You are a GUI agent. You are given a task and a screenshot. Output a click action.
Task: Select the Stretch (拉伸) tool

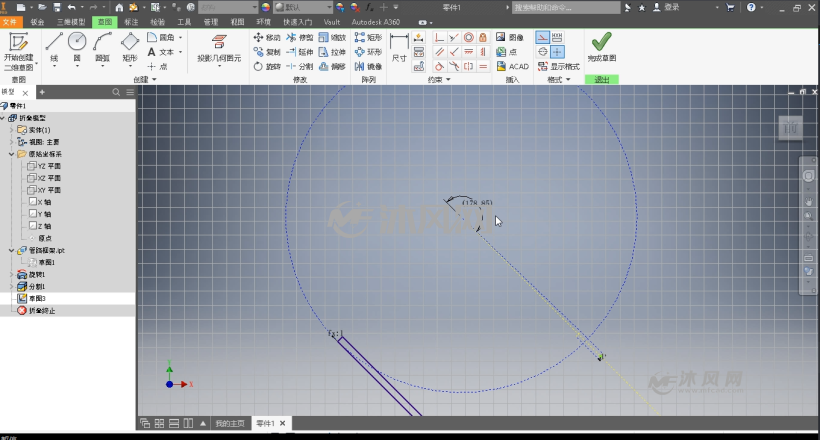(332, 52)
